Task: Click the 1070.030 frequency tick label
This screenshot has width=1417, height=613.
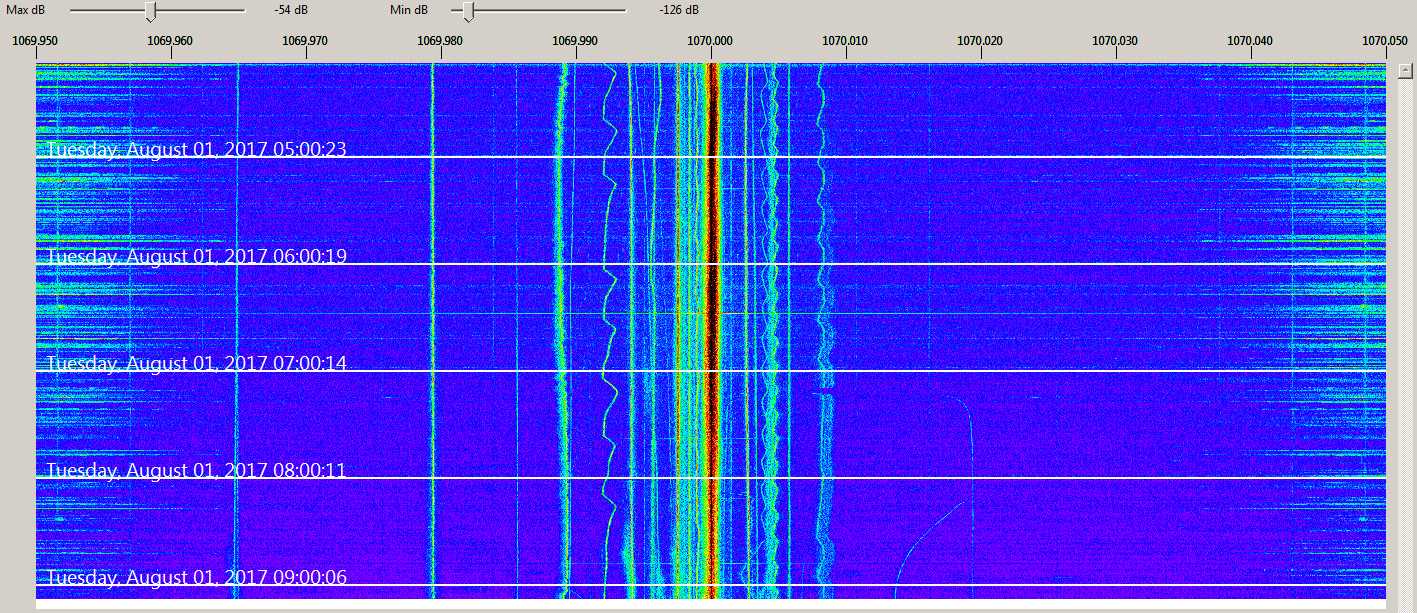Action: (1115, 41)
